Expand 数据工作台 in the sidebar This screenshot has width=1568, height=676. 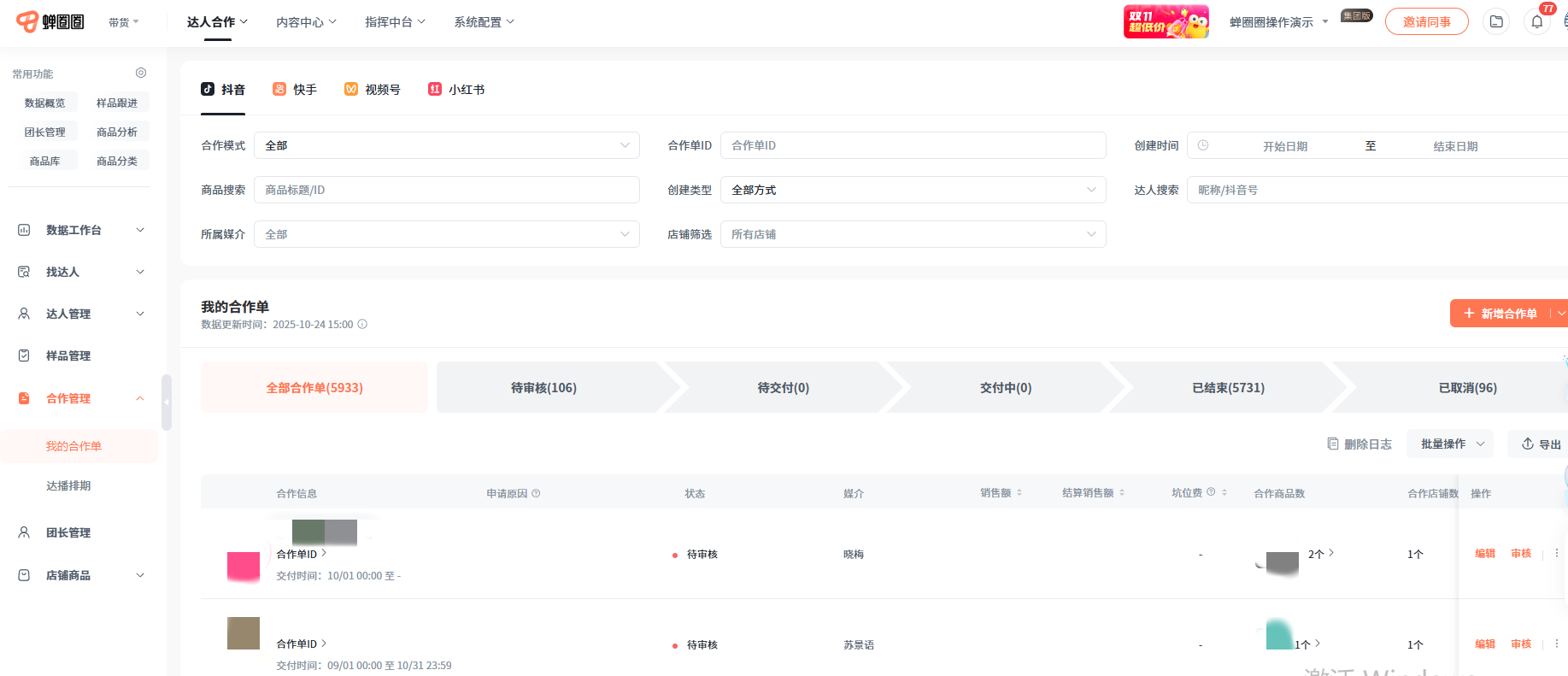81,230
